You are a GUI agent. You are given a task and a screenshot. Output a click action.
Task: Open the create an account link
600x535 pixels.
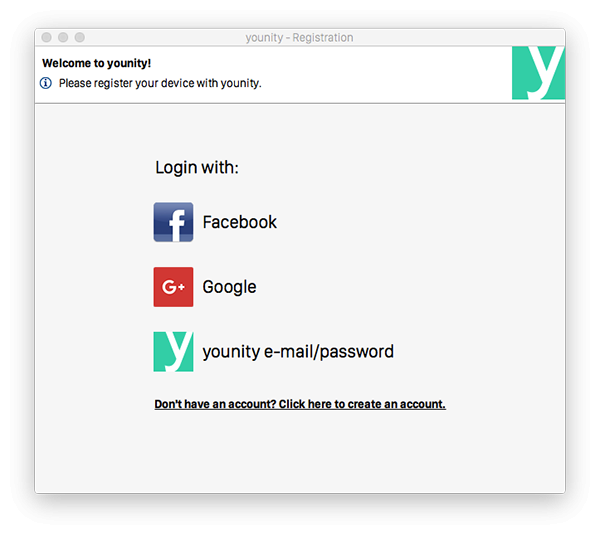[300, 404]
